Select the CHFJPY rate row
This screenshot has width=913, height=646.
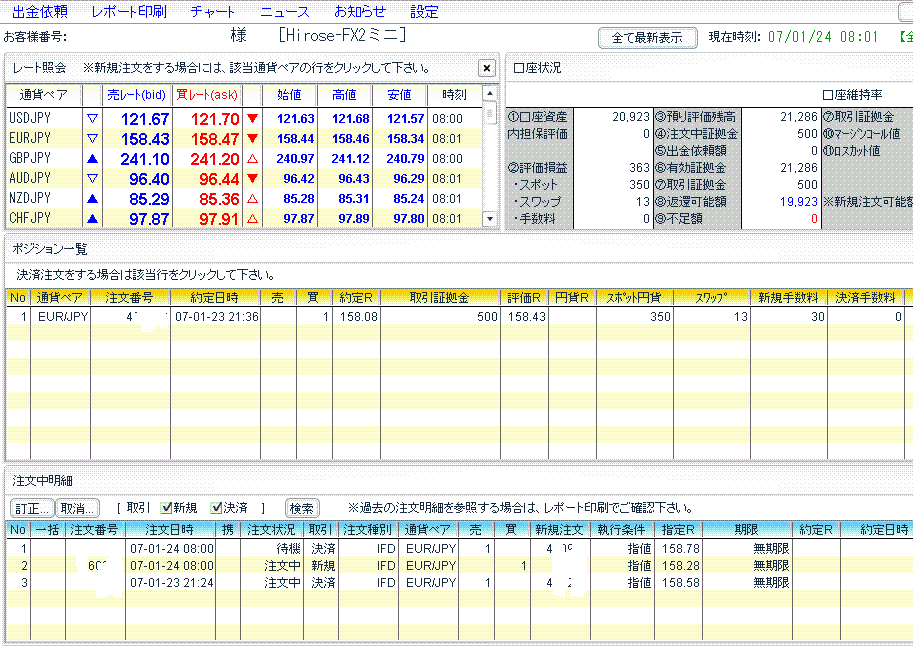coord(245,218)
